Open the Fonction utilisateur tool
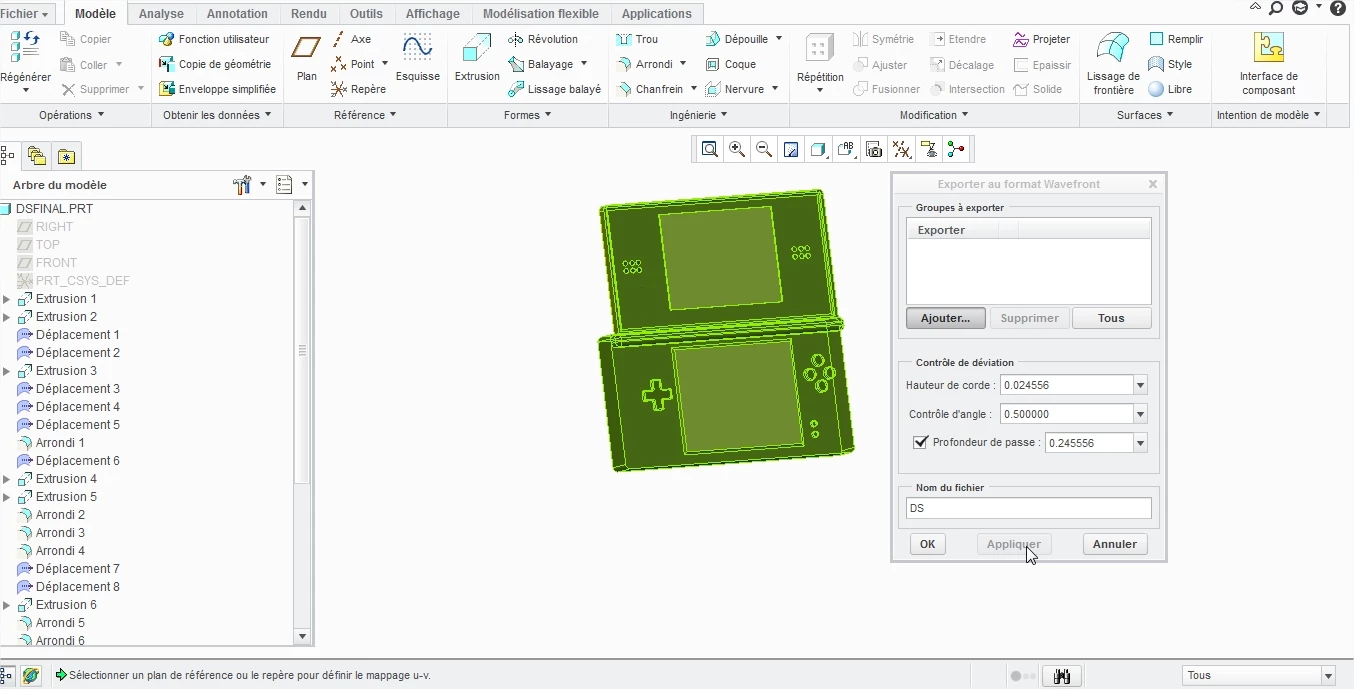 214,39
